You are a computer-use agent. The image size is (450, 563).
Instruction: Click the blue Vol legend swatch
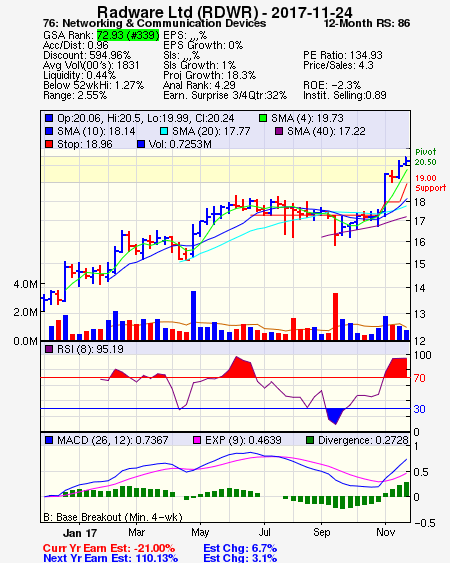141,144
